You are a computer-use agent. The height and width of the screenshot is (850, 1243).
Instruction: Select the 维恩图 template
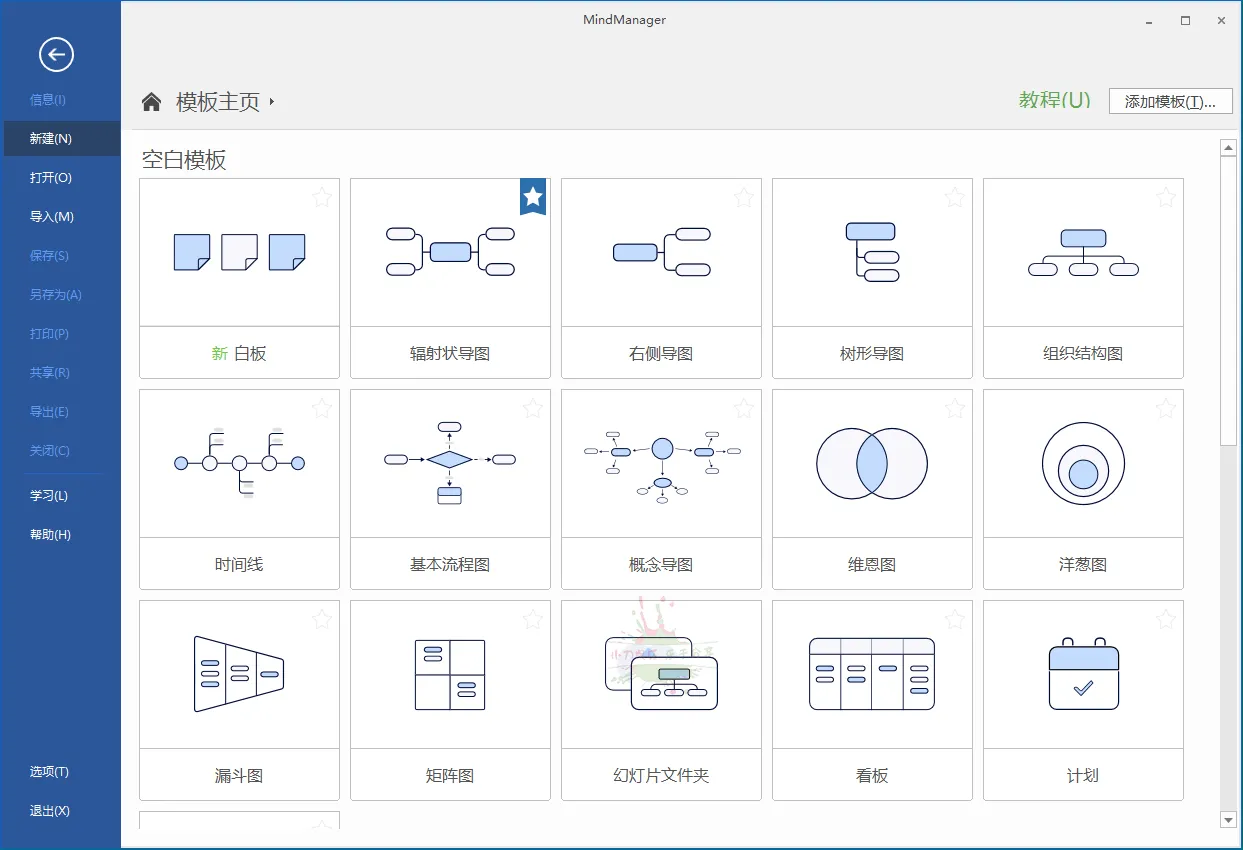[x=872, y=463]
